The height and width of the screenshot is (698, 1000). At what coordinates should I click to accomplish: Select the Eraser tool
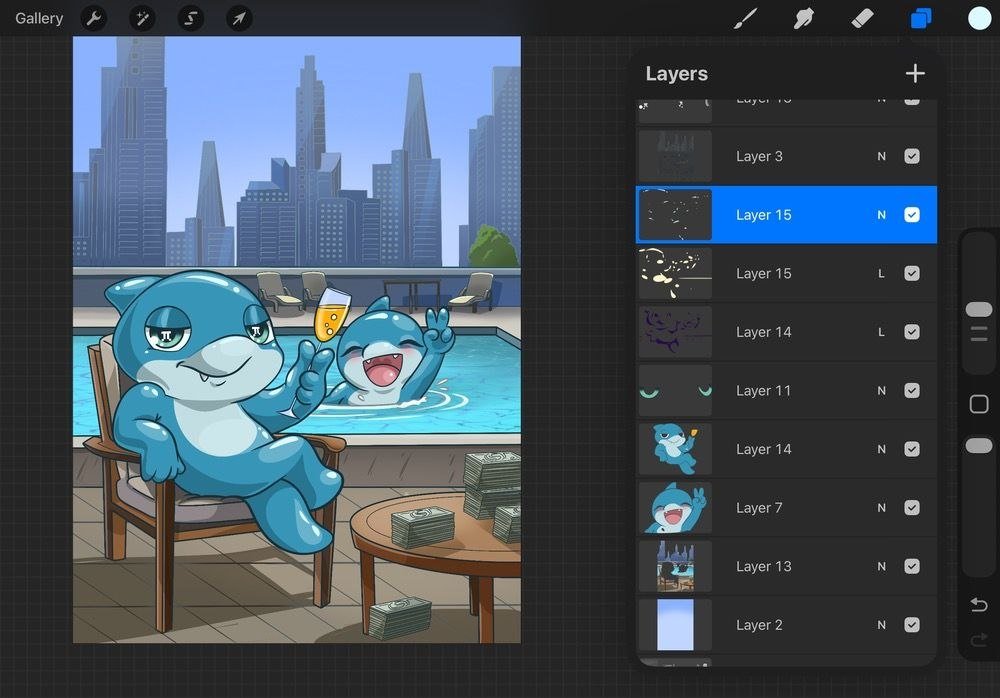[862, 19]
